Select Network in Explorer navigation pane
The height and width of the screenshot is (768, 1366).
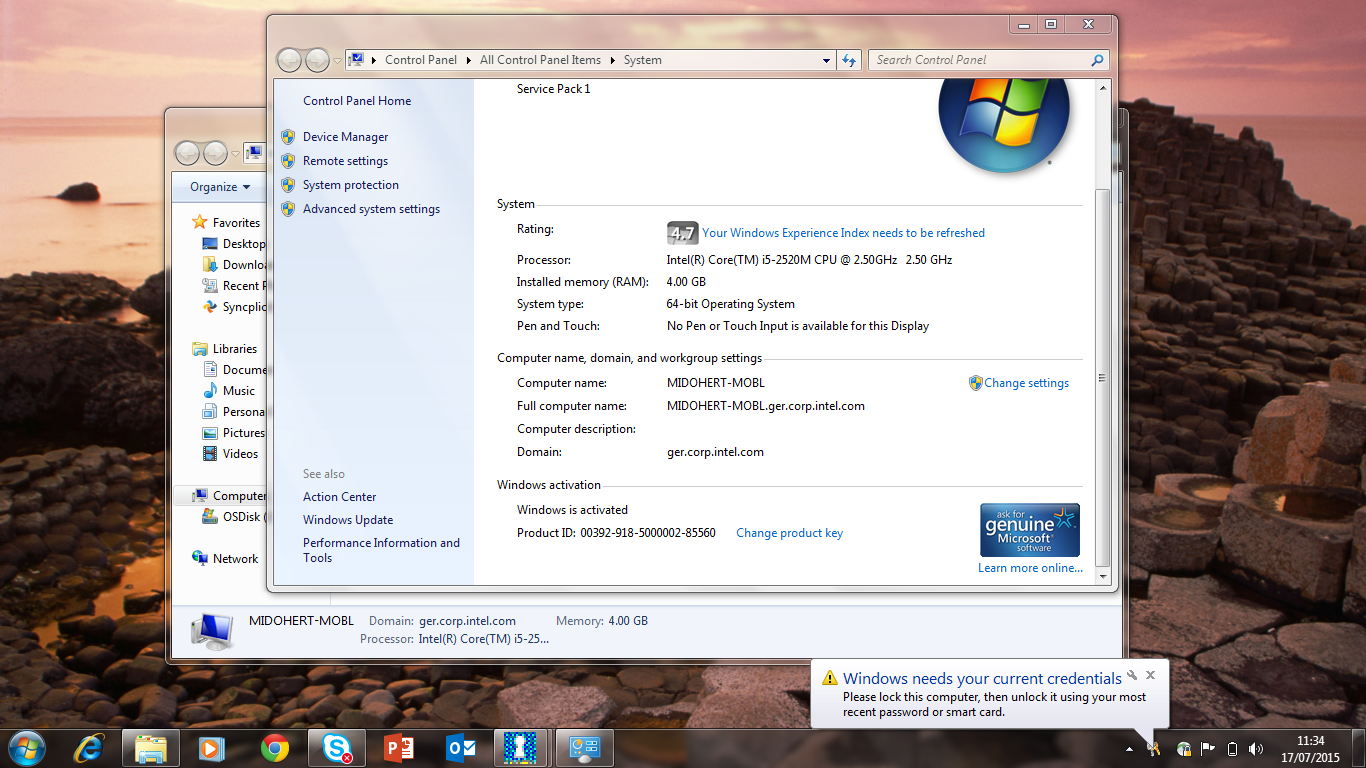pos(235,559)
